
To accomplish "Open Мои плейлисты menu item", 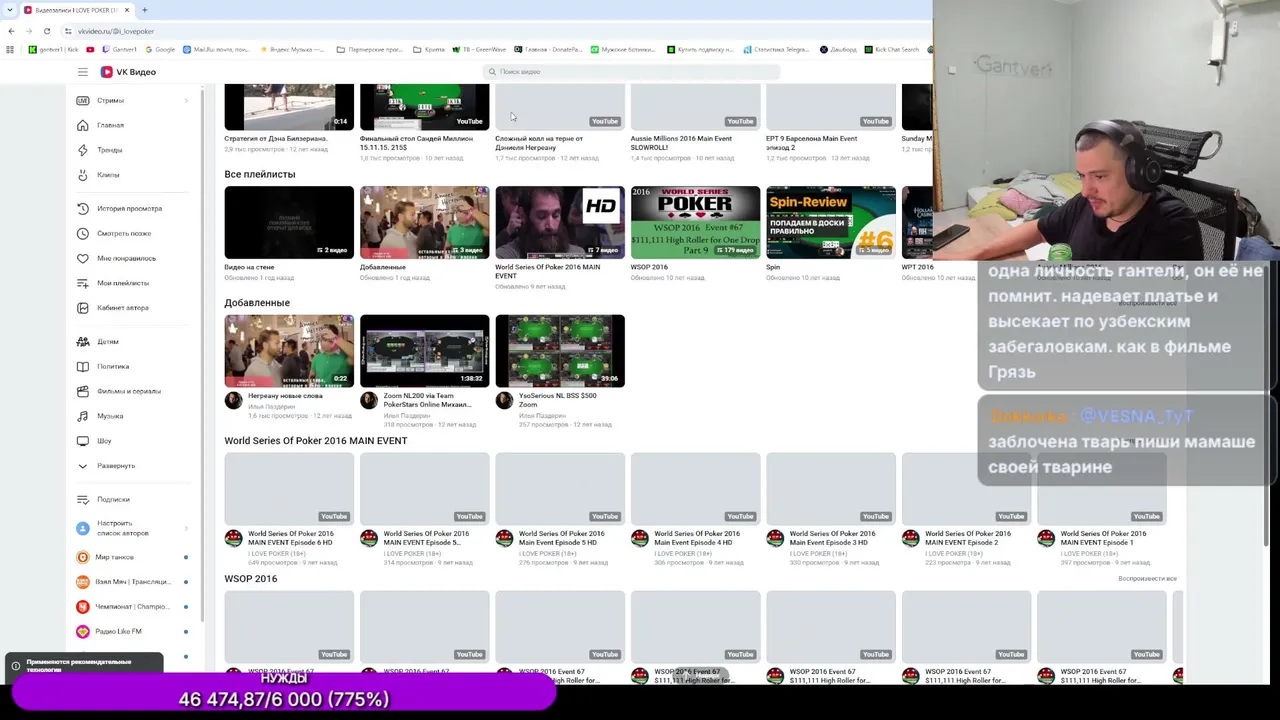I will pos(123,283).
